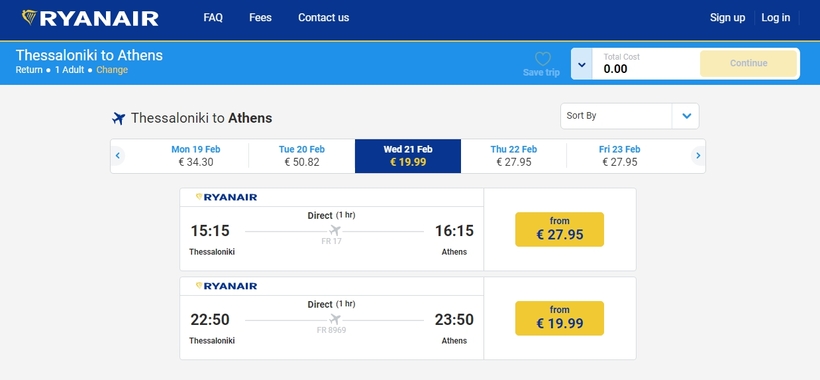Click Ryanair logo on the 15:15 flight card
Viewport: 820px width, 380px height.
point(226,197)
